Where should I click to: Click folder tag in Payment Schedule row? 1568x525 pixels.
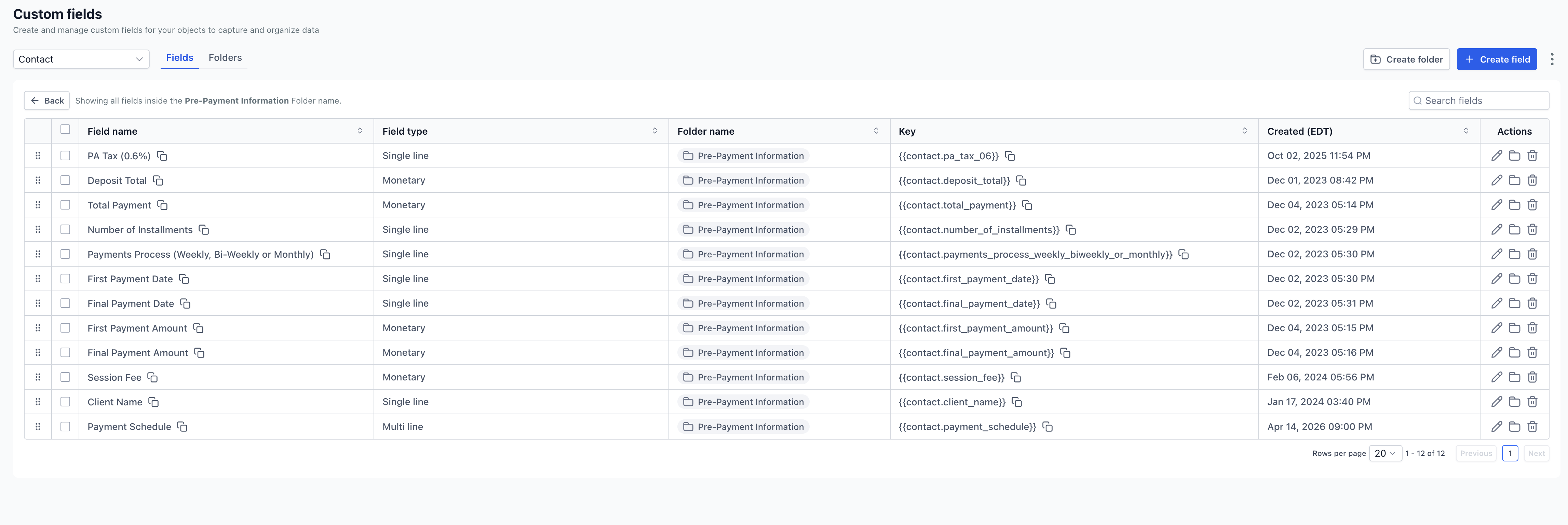coord(743,427)
